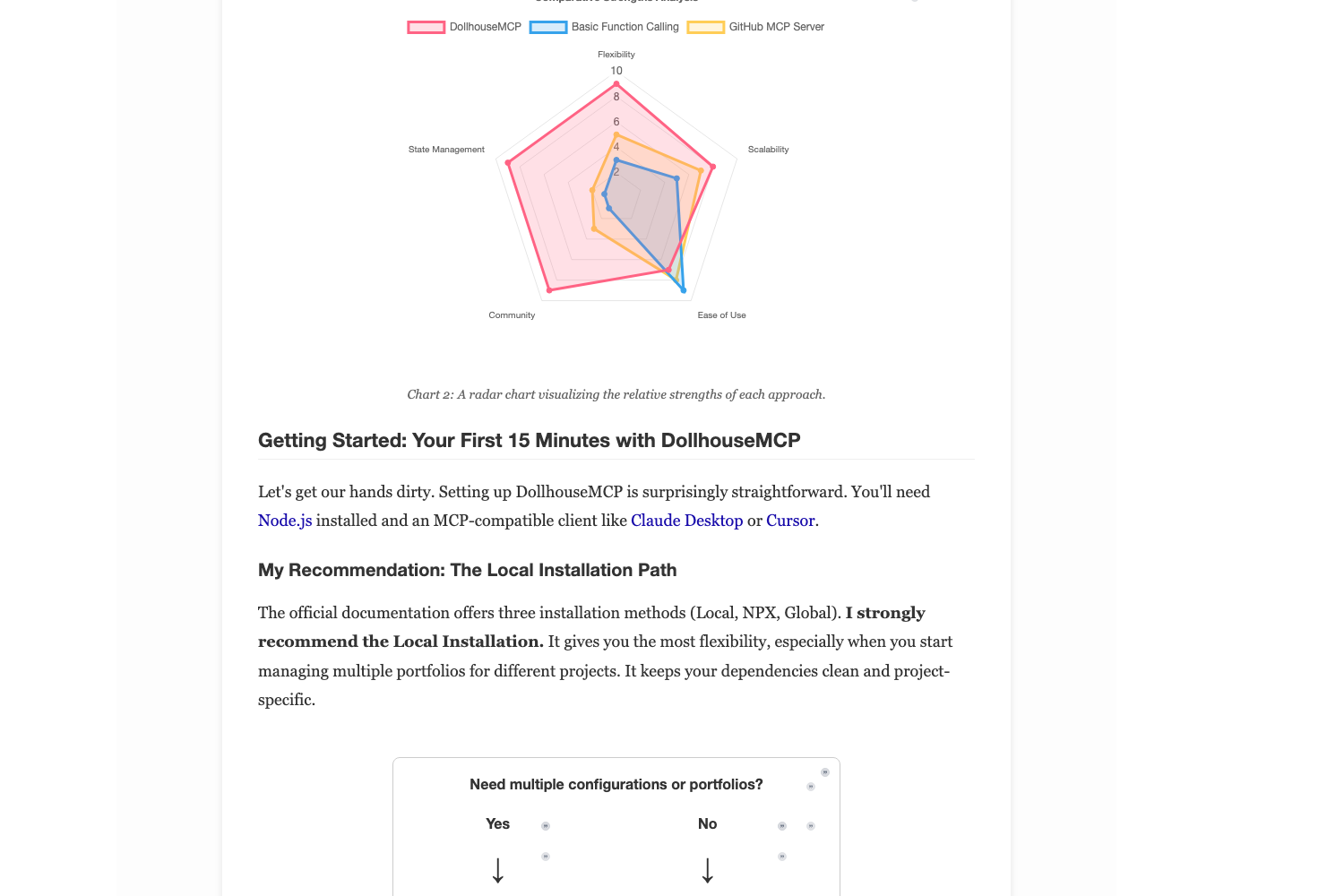Click the blue Ease of Use data point
The image size is (1344, 896).
(x=684, y=290)
